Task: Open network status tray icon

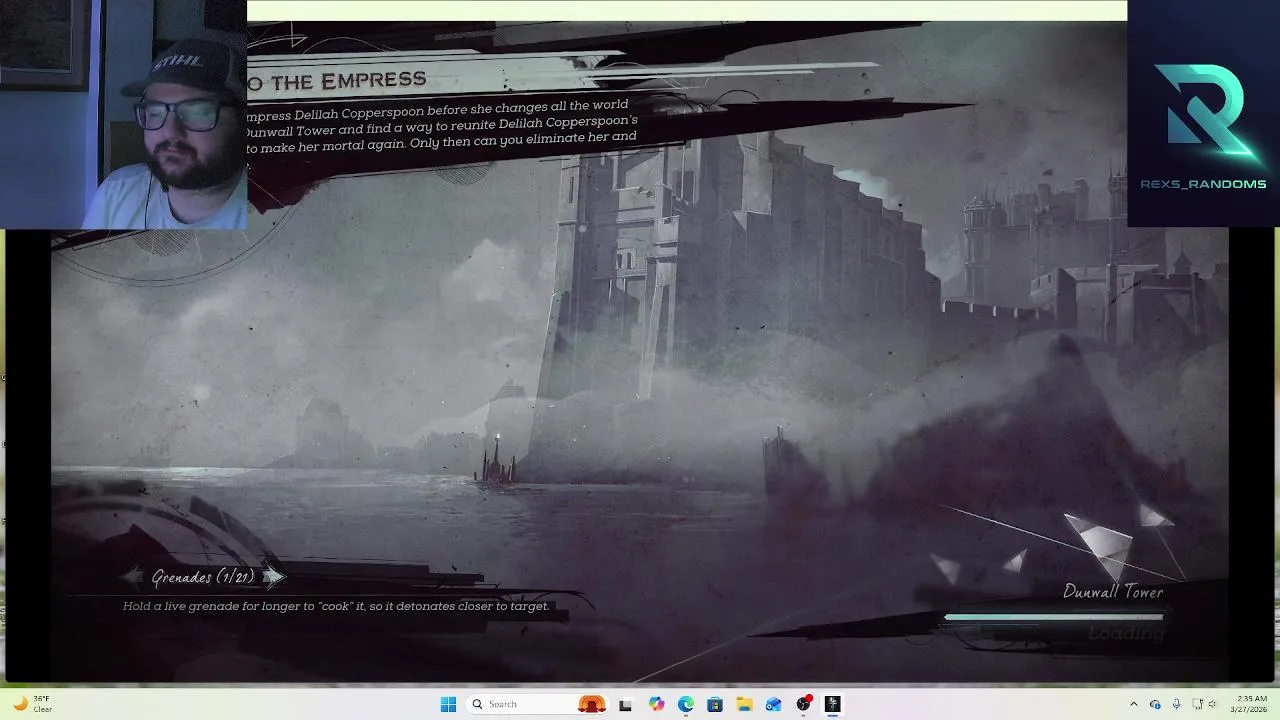Action: click(1196, 704)
